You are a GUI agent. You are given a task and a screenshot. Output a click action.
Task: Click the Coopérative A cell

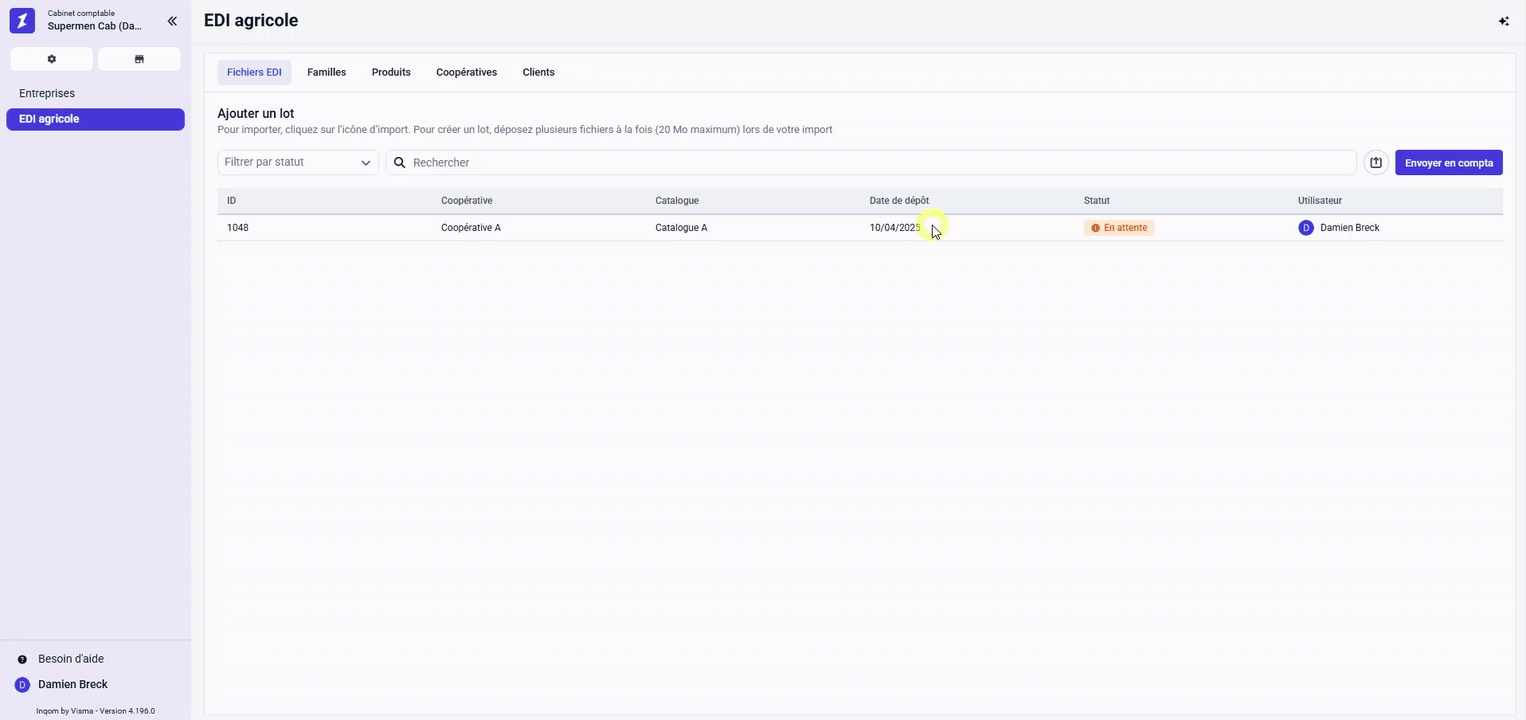[x=471, y=228]
